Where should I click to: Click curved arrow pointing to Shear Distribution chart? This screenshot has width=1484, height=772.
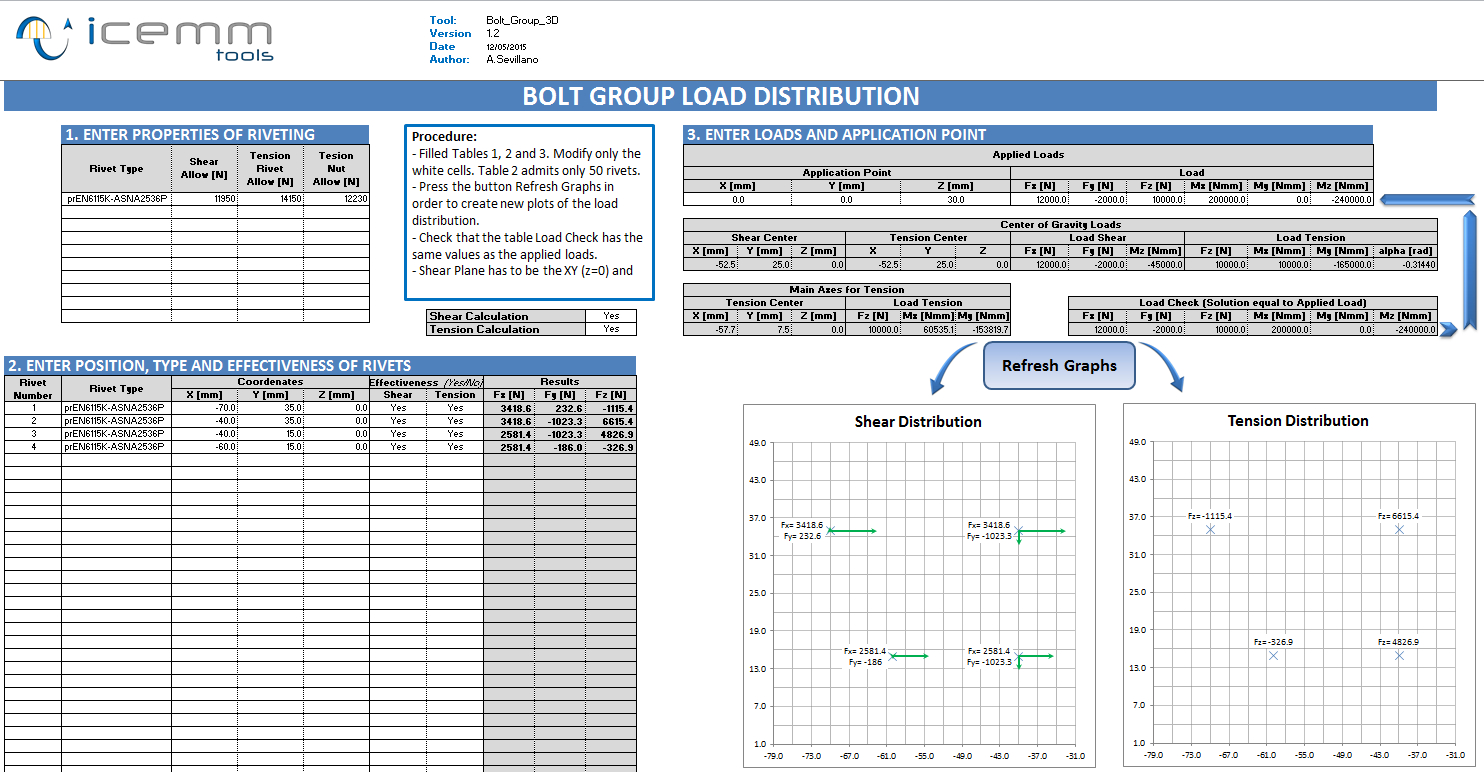pos(951,368)
